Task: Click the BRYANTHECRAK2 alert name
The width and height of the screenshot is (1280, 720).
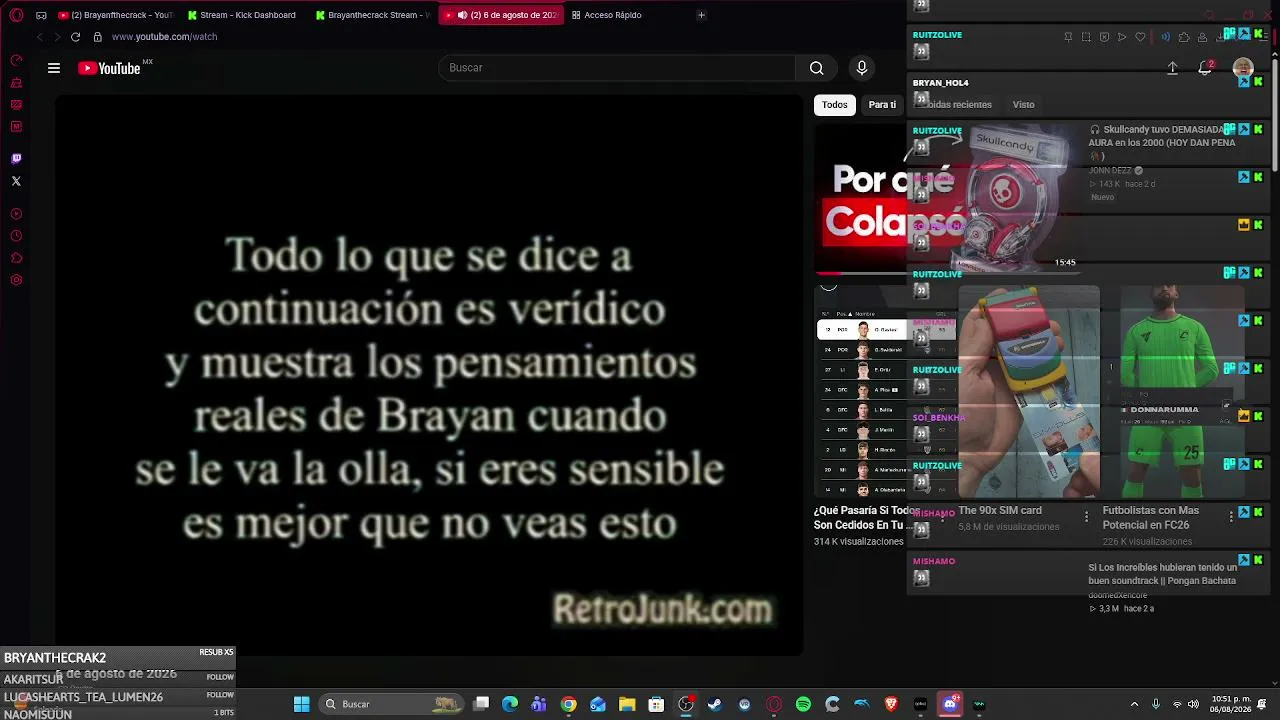Action: [x=55, y=658]
